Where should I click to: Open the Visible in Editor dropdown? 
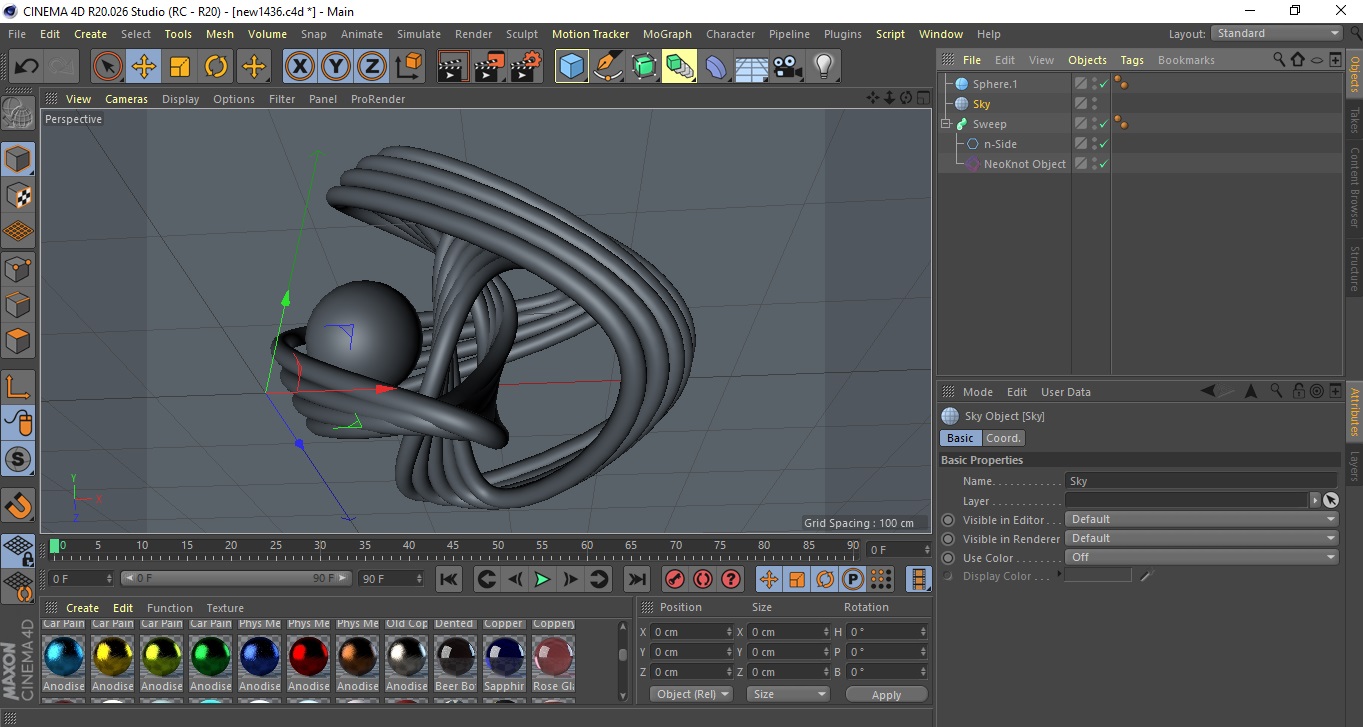(1201, 520)
